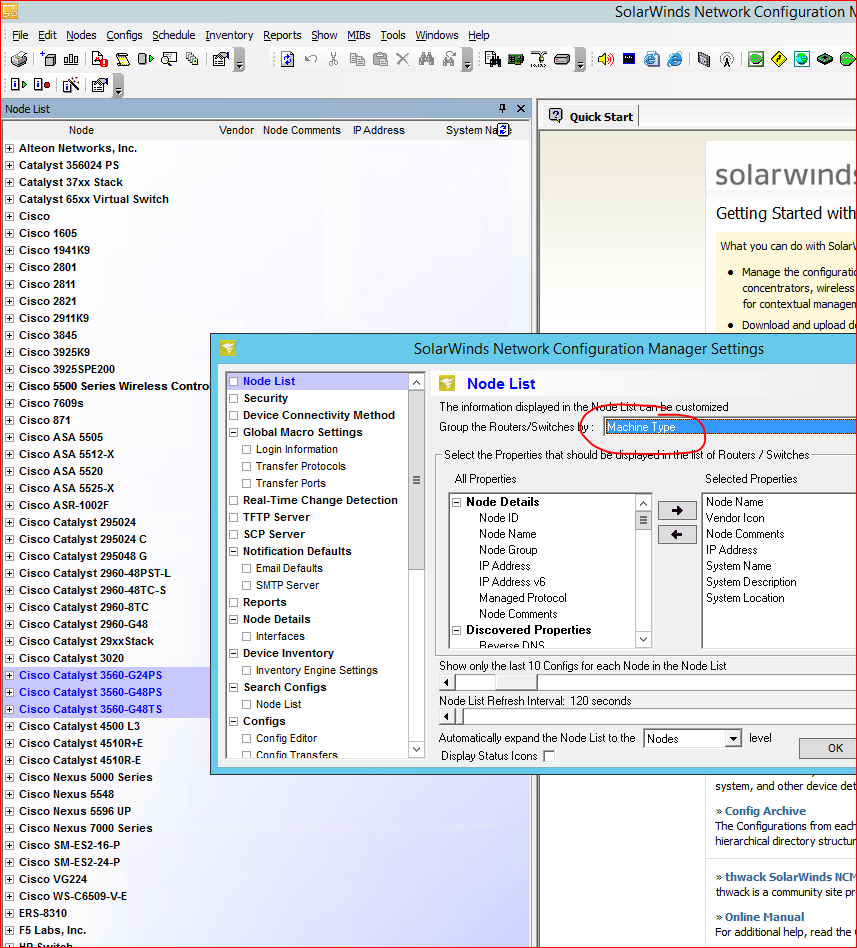Enable the Display Status Icons checkbox
This screenshot has height=948, width=857.
pyautogui.click(x=549, y=756)
